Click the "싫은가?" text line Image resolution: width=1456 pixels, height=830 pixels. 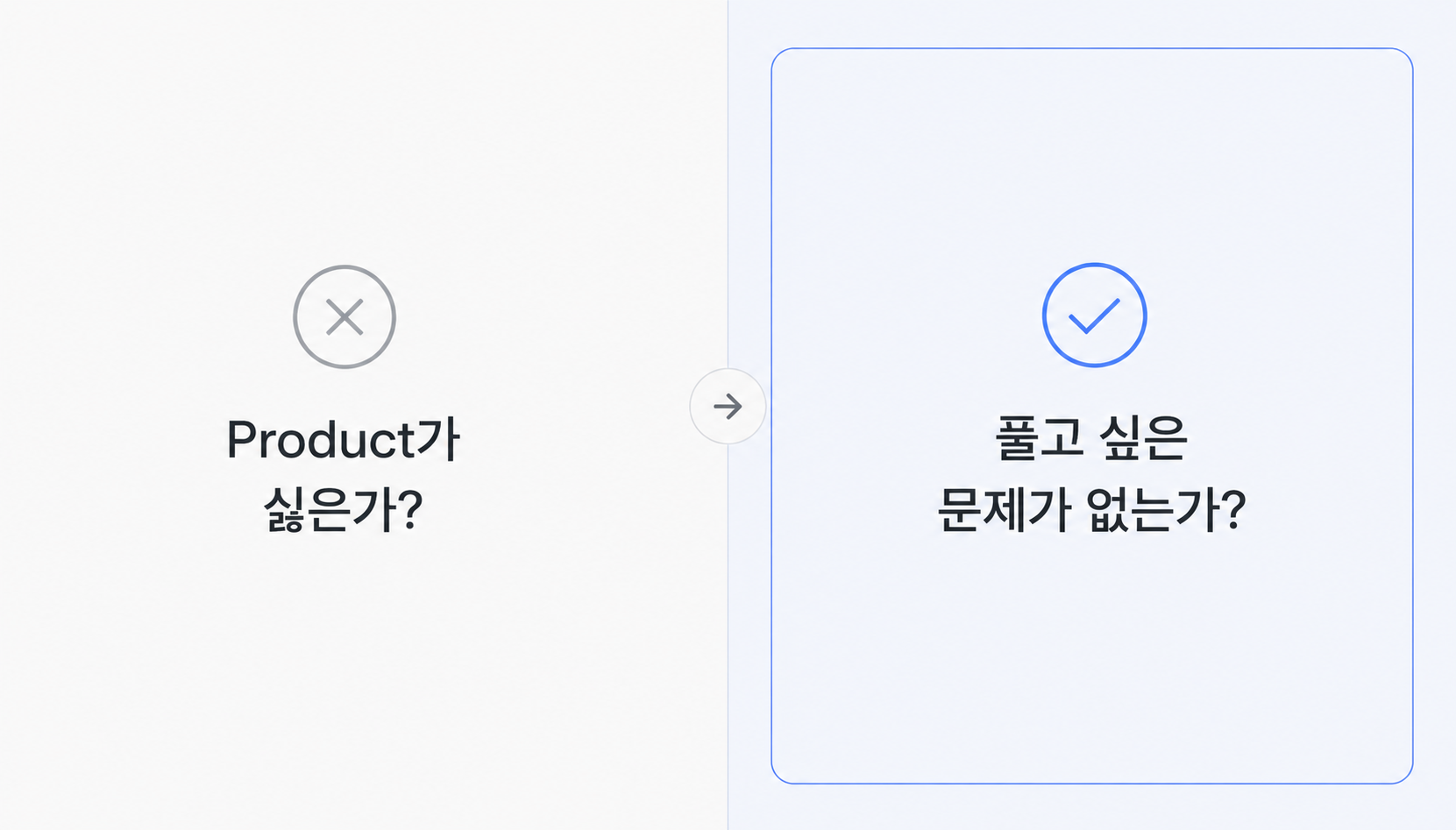point(343,509)
